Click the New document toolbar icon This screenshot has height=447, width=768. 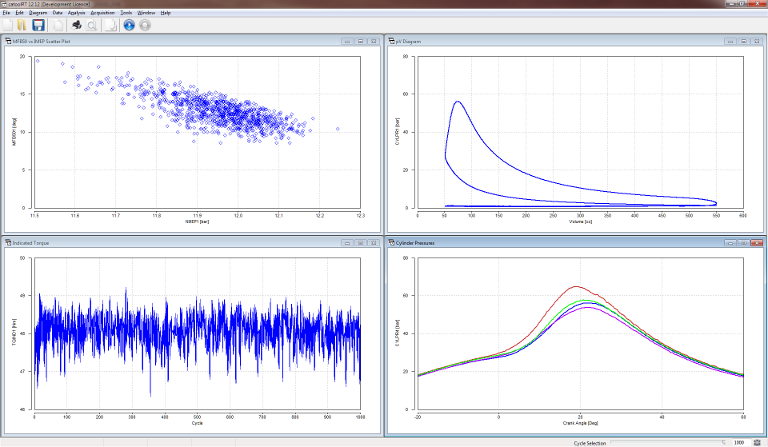click(x=8, y=25)
